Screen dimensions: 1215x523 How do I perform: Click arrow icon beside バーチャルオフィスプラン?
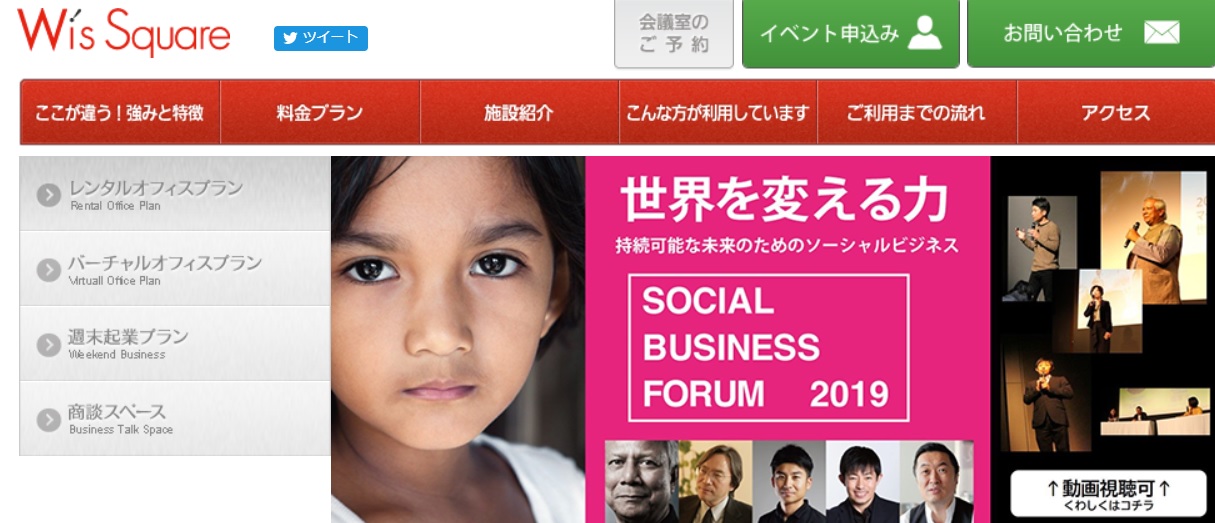coord(49,270)
